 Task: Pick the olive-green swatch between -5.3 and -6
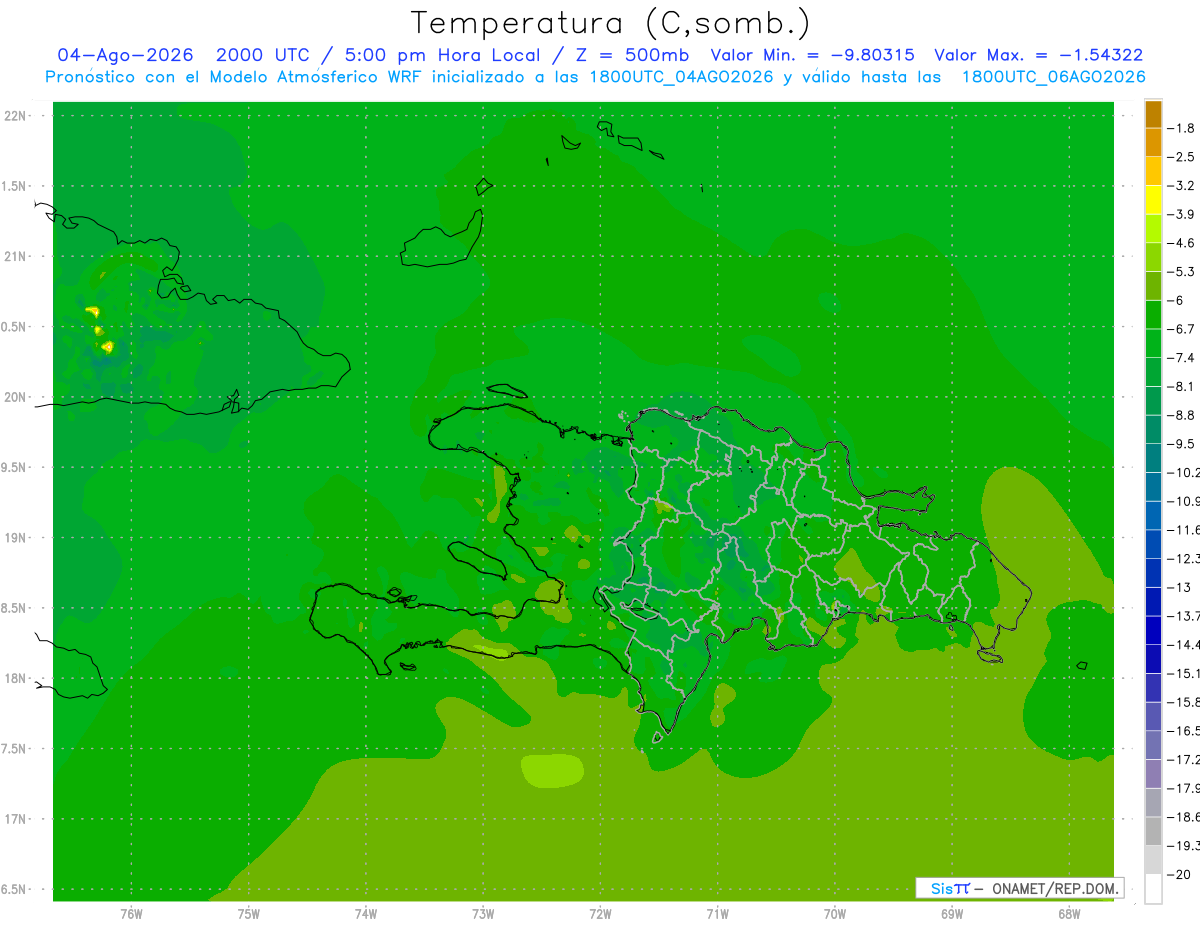1153,286
